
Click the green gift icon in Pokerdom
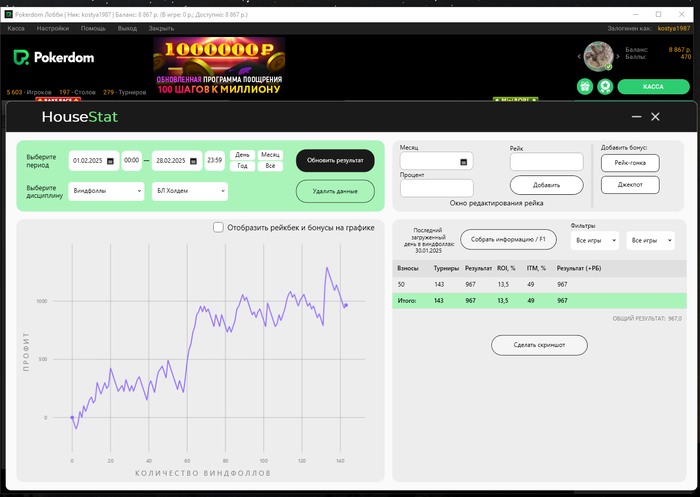click(x=585, y=87)
